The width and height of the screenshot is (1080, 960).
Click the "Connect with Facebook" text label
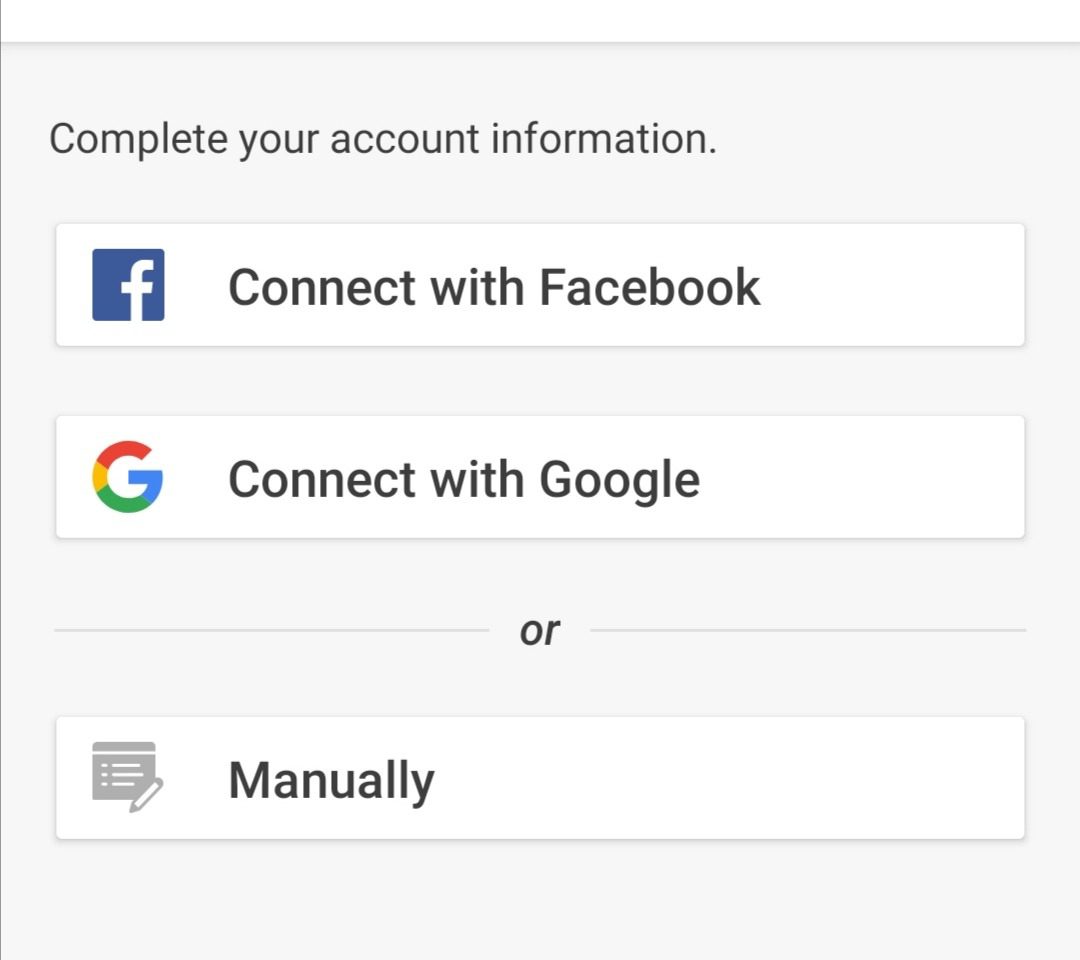494,287
